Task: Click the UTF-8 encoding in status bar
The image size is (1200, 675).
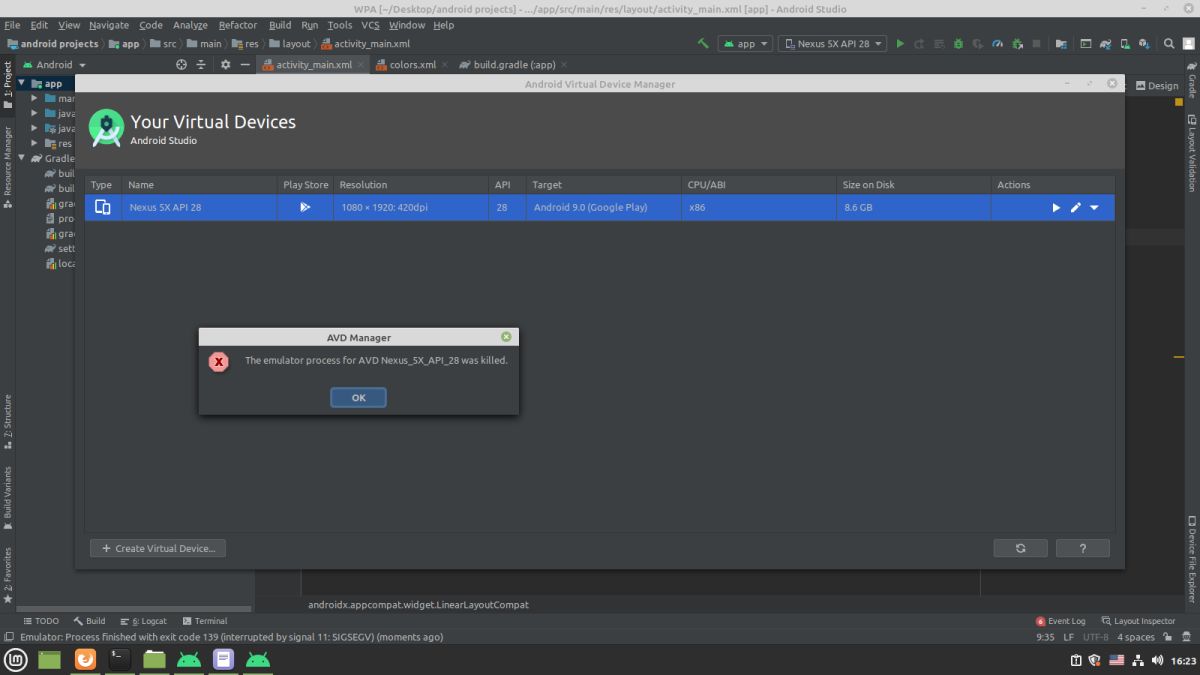Action: (x=1095, y=637)
